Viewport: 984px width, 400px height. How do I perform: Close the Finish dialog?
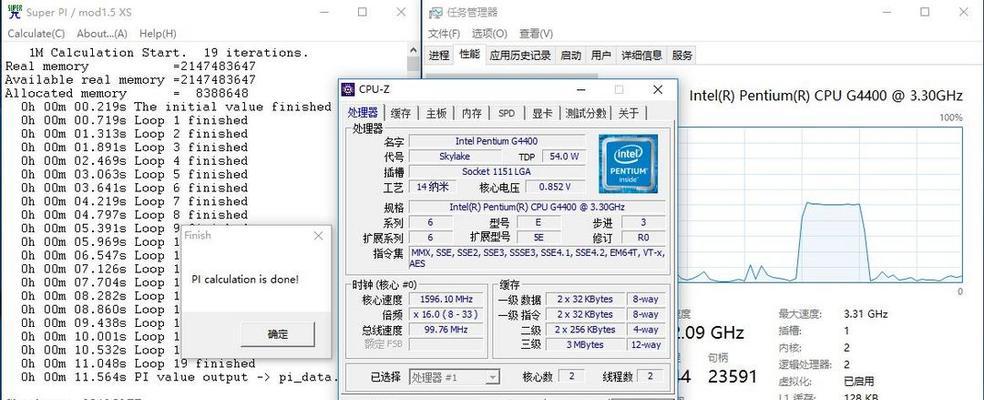pyautogui.click(x=318, y=235)
